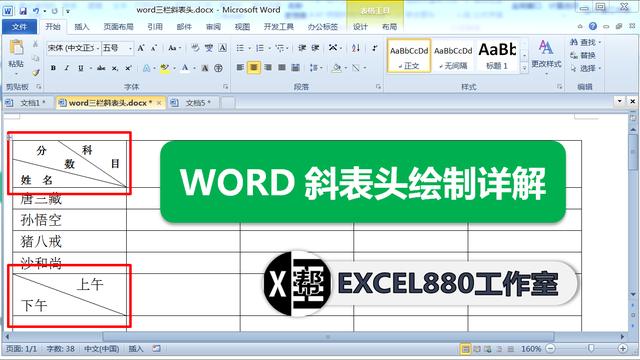640x360 pixels.
Task: Toggle Align Text Left button
Action: point(240,67)
